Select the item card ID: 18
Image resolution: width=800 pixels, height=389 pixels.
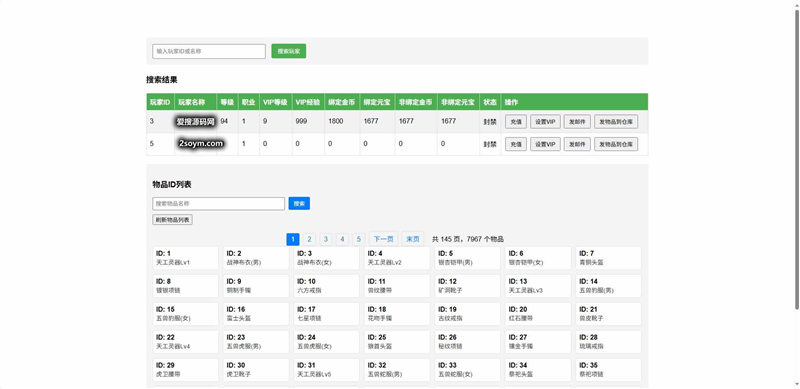397,314
